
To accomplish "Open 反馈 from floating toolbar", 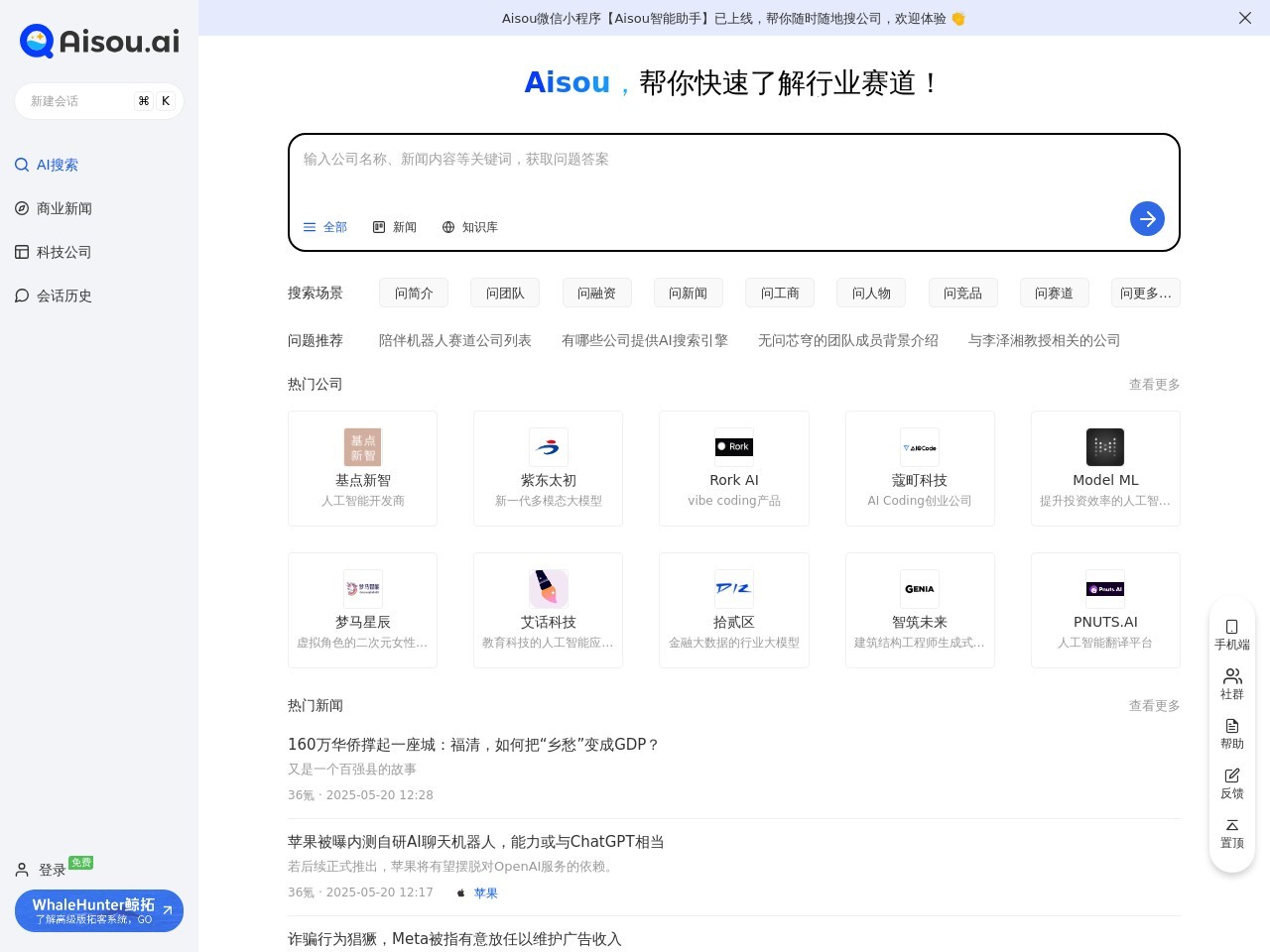I will [x=1232, y=783].
